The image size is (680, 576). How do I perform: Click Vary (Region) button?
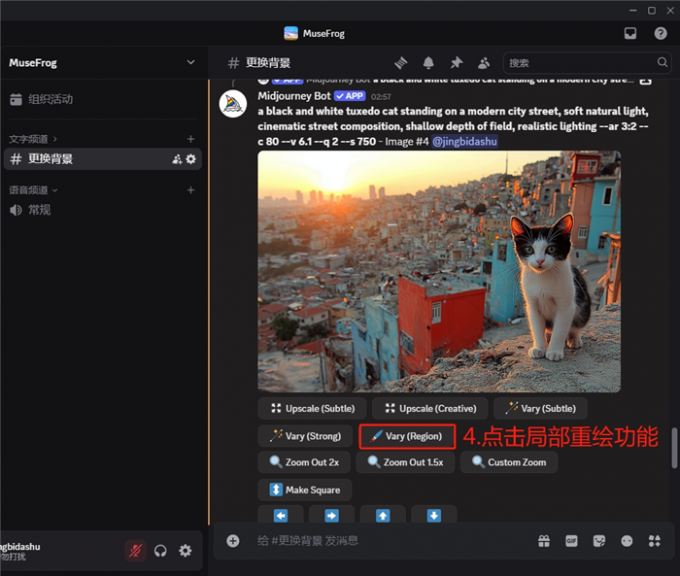click(407, 436)
